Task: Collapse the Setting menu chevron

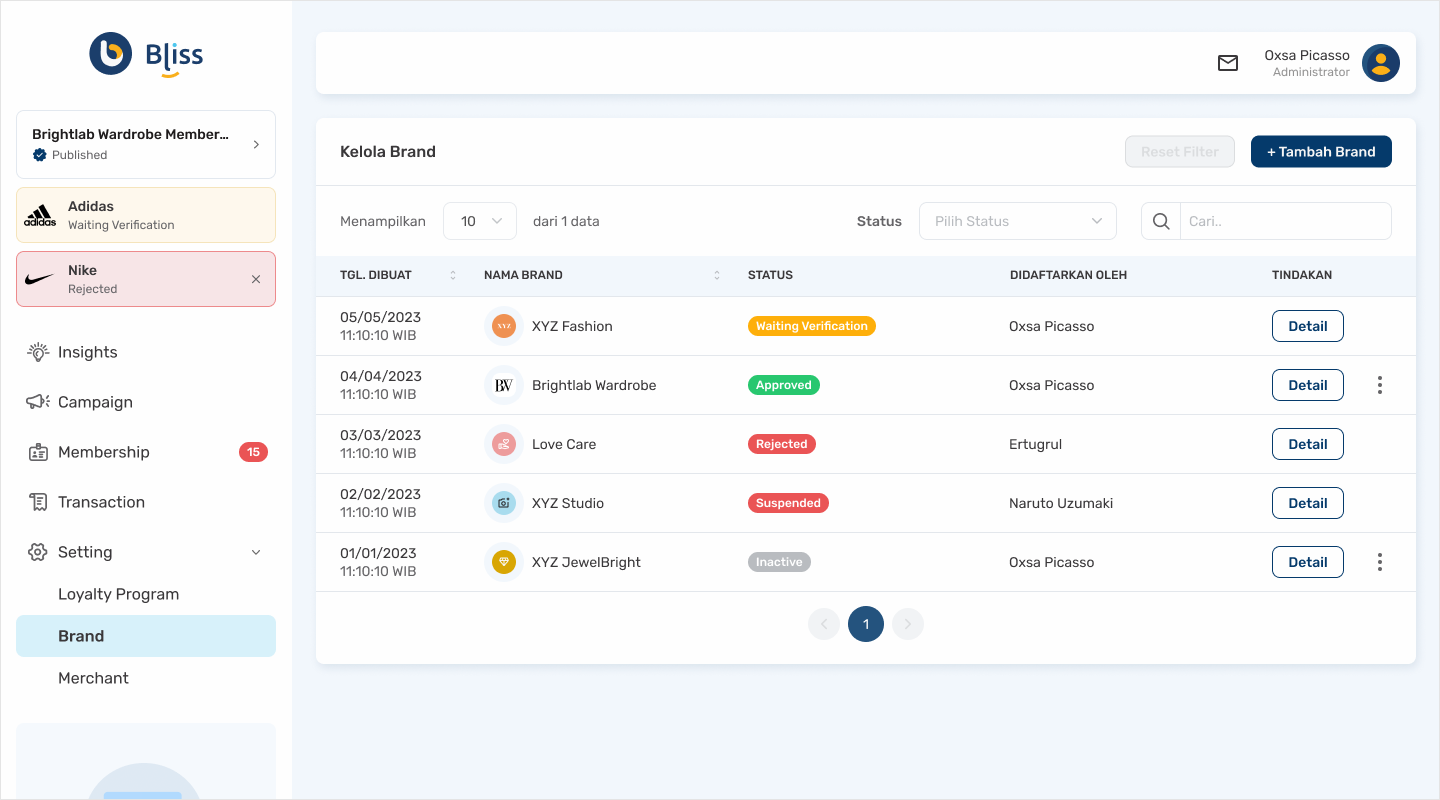Action: [256, 552]
